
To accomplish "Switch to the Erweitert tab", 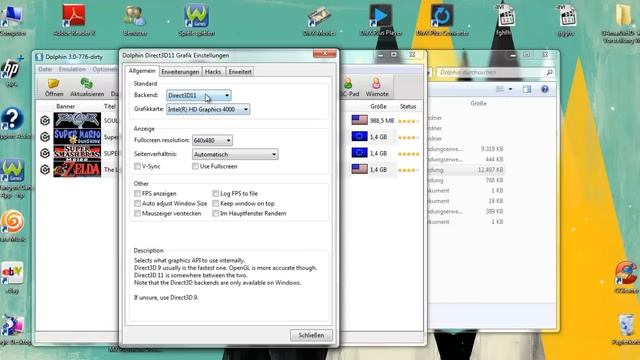I will [240, 72].
